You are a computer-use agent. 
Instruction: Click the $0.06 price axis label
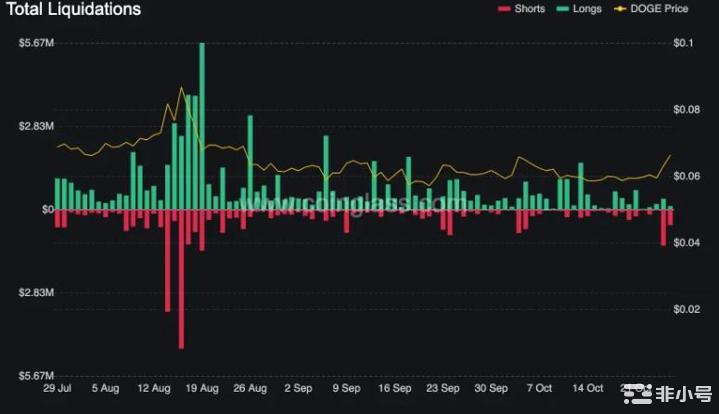686,177
